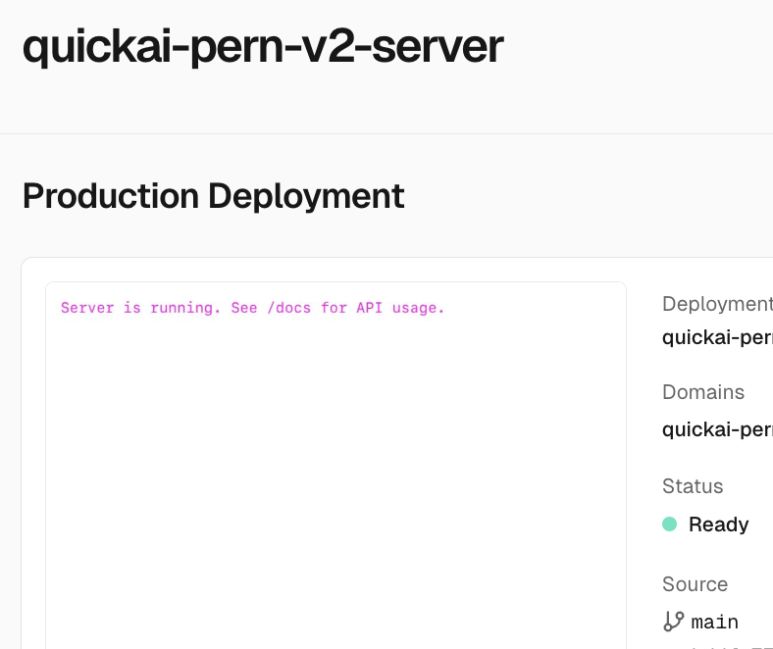Open the domain link under Domains
The height and width of the screenshot is (649, 773).
pyautogui.click(x=717, y=430)
